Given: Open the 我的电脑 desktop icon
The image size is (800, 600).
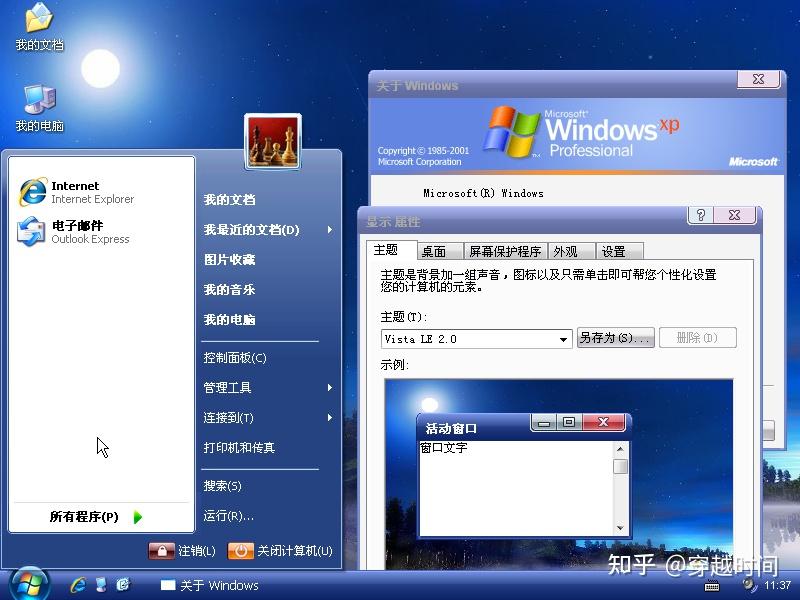Looking at the screenshot, I should (39, 108).
